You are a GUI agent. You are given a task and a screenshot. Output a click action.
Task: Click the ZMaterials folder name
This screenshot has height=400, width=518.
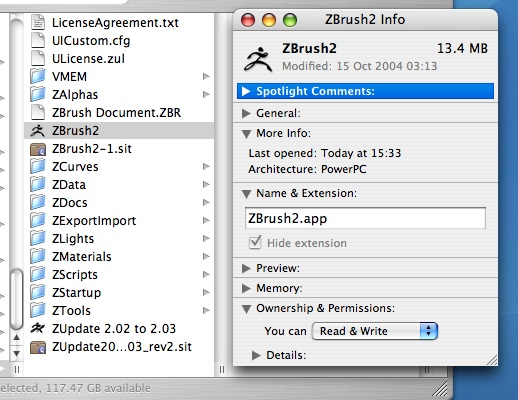(82, 257)
